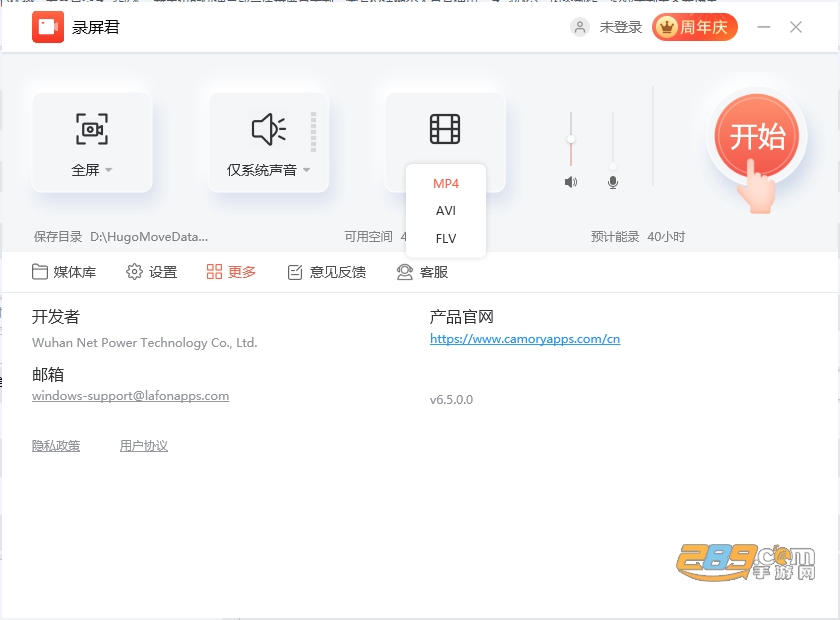This screenshot has height=620, width=840.
Task: Open the 媒体库 media library tab
Action: [64, 272]
